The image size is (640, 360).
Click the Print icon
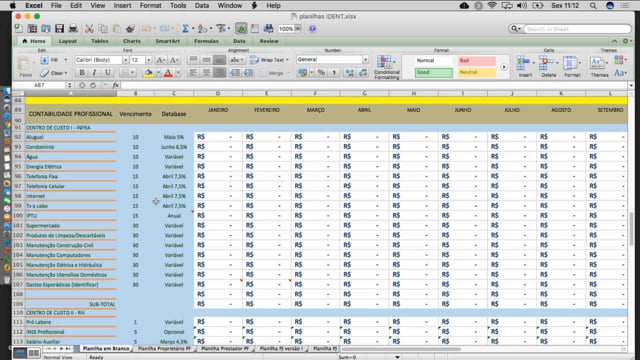point(73,29)
